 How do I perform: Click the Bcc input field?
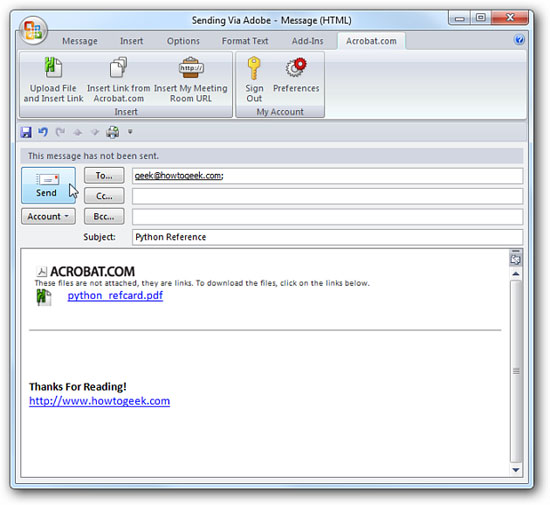[327, 217]
